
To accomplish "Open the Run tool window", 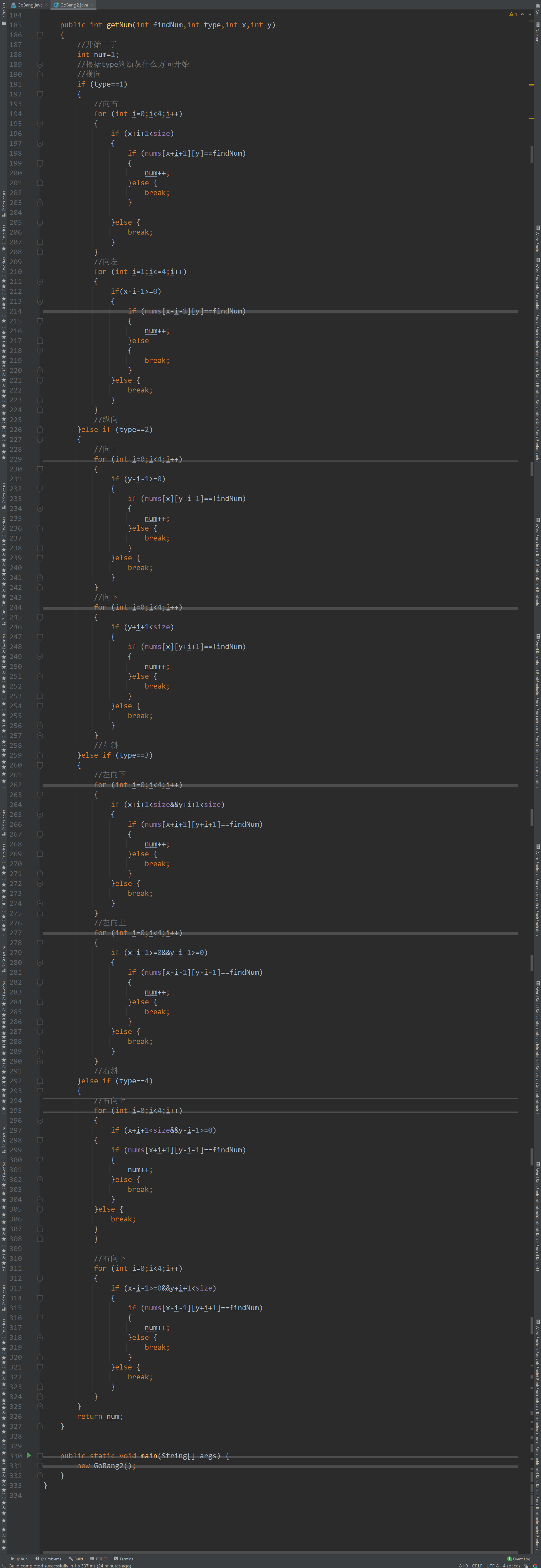I will click(20, 1559).
